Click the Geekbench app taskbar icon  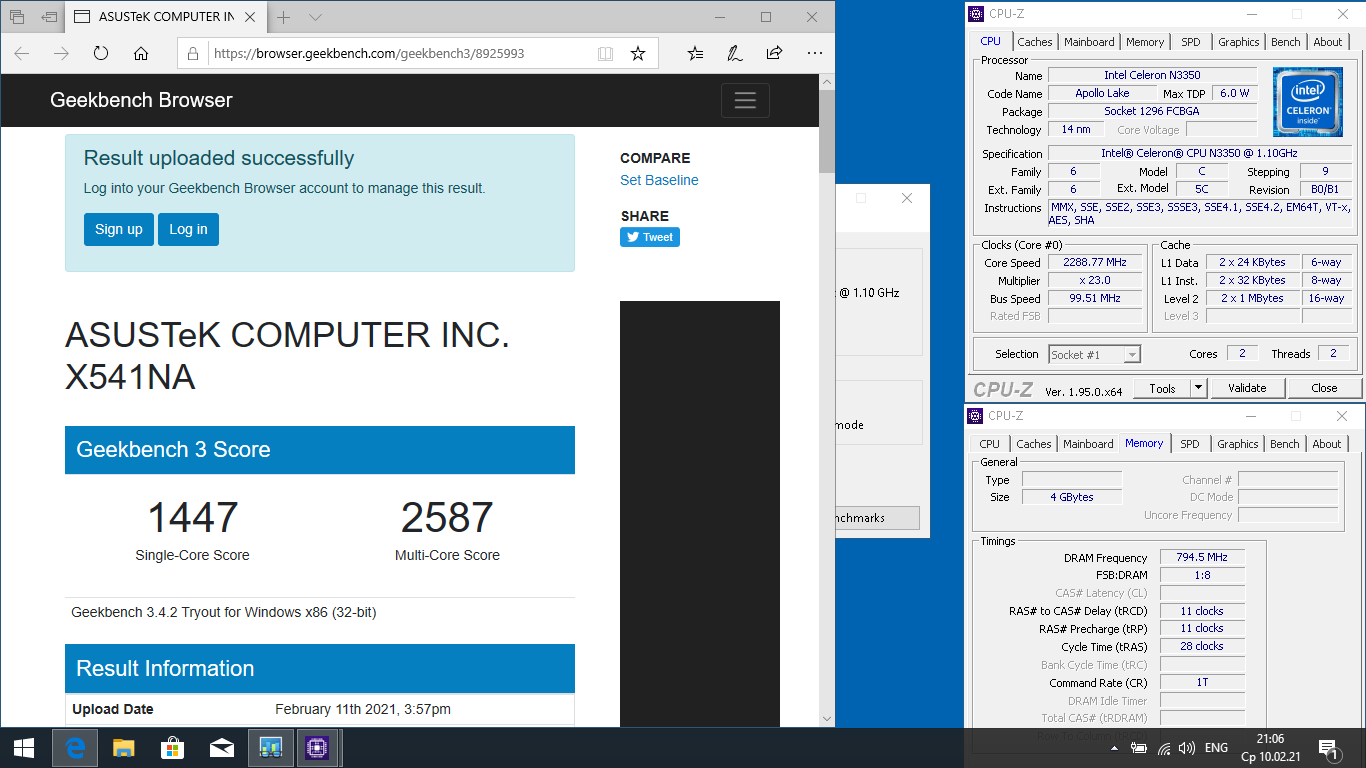point(270,747)
